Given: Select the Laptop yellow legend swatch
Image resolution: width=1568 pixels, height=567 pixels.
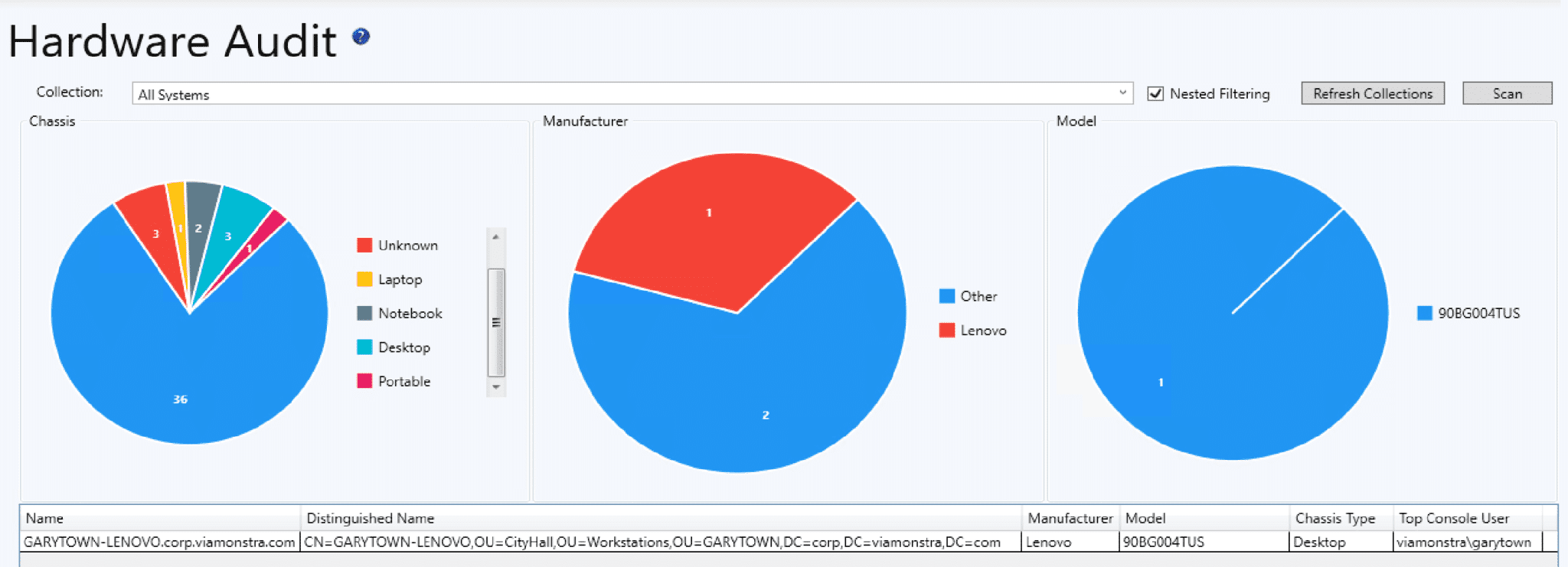Looking at the screenshot, I should click(364, 279).
